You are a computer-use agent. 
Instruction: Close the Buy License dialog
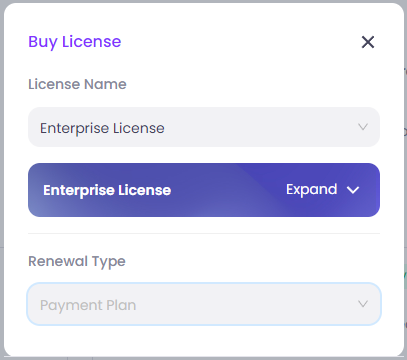[368, 42]
